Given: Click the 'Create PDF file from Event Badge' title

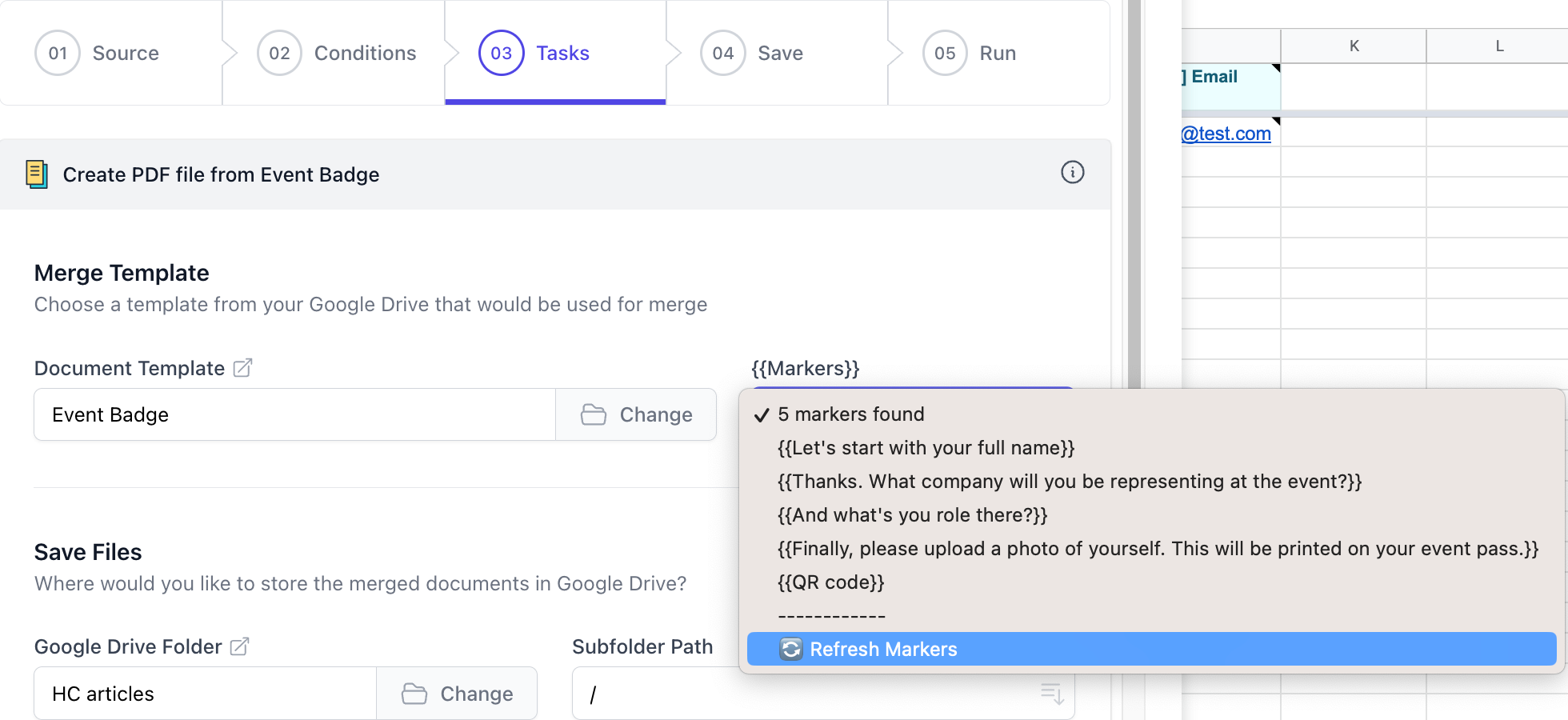Looking at the screenshot, I should pyautogui.click(x=221, y=174).
